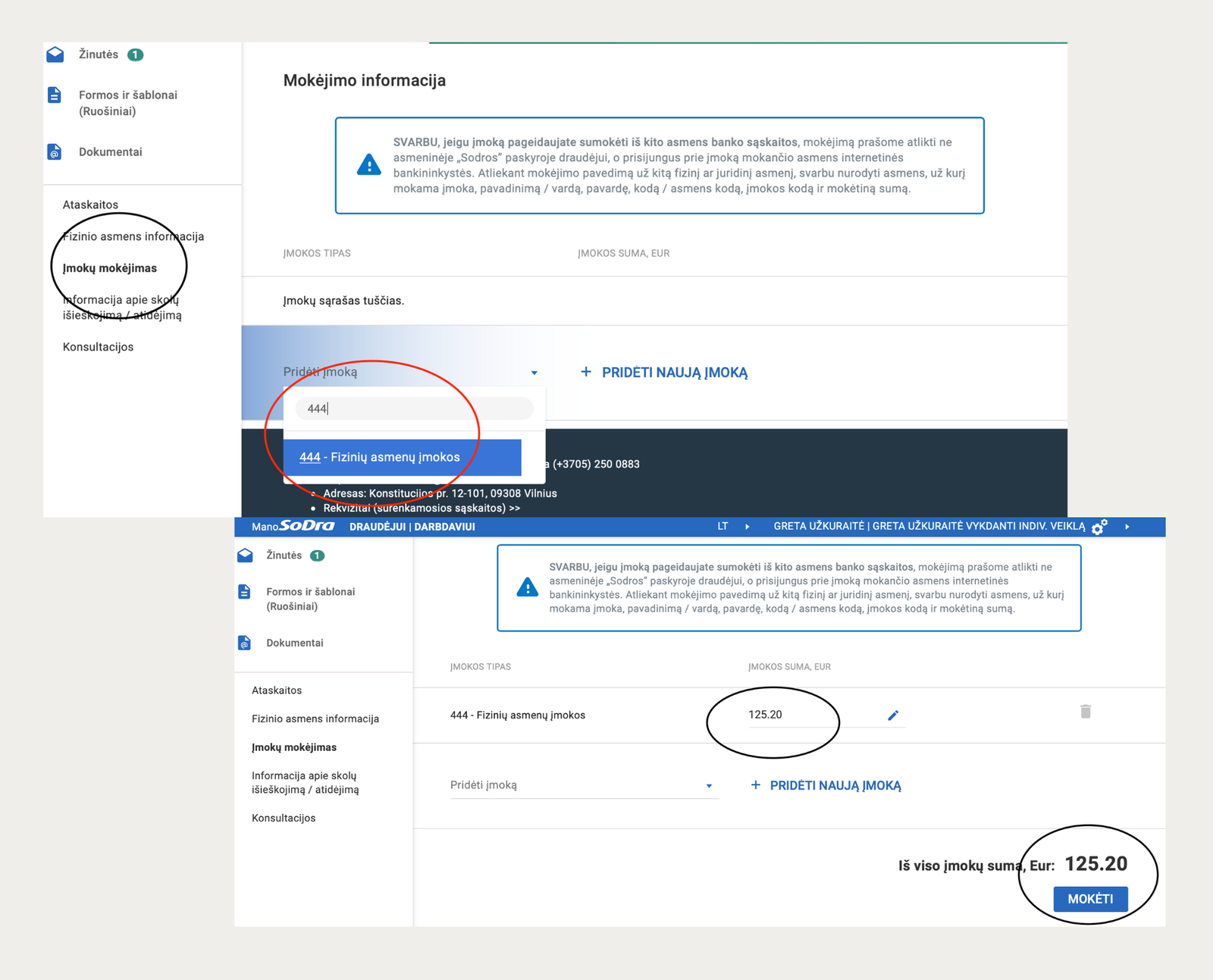Viewport: 1213px width, 980px height.
Task: Click the plus icon before lower PRIDĖTI NAUJĄ ĮMOKĄ
Action: click(755, 785)
